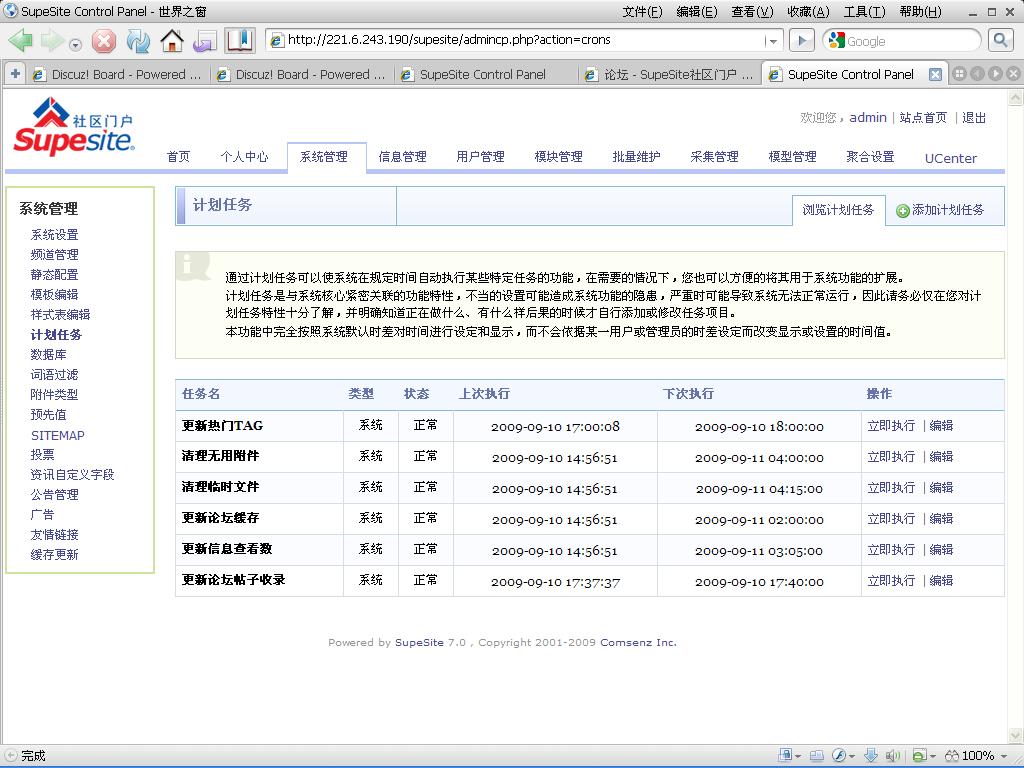Click the Refresh page icon
The image size is (1024, 768).
pyautogui.click(x=138, y=41)
